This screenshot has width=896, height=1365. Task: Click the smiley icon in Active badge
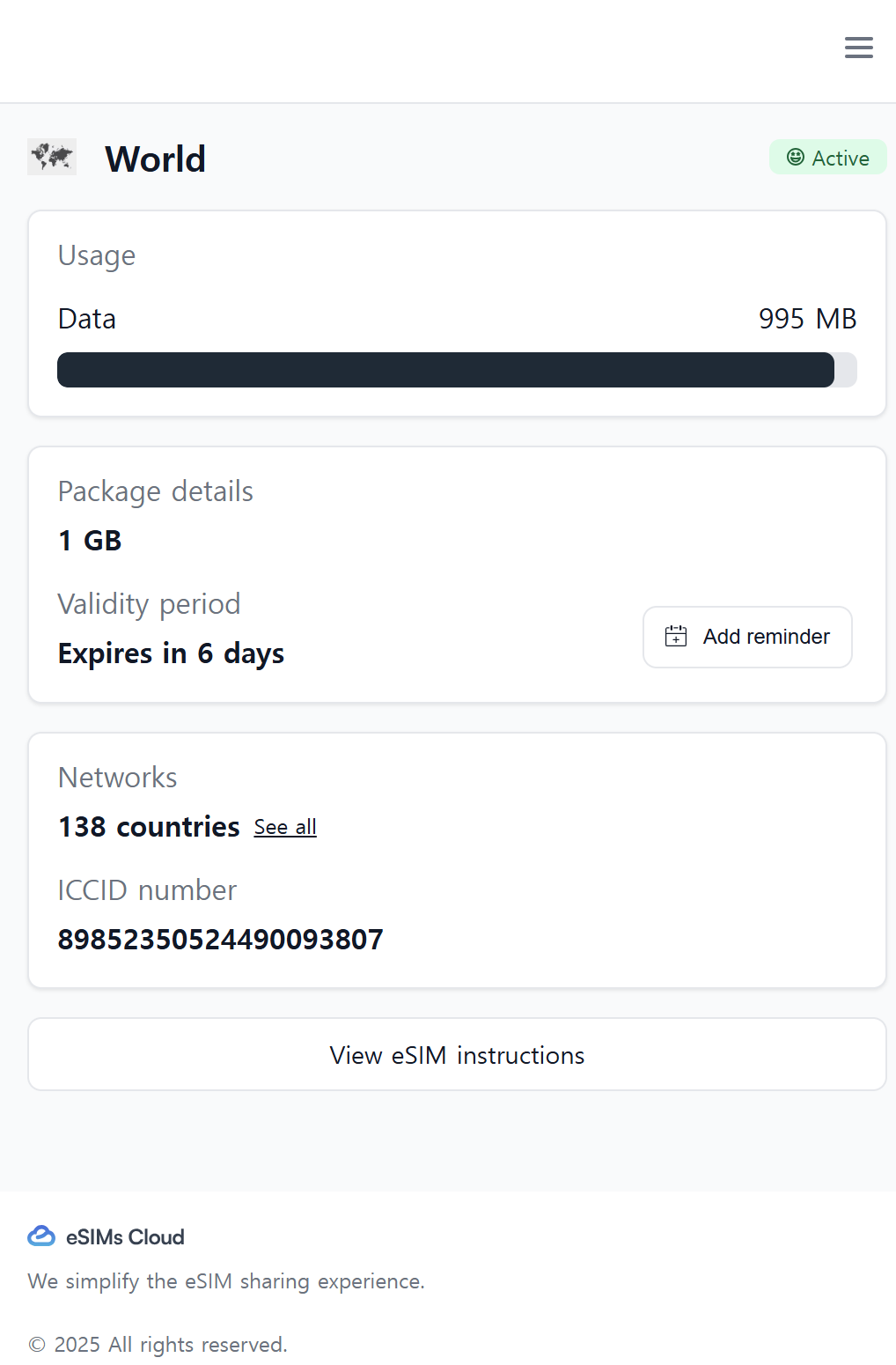tap(795, 157)
